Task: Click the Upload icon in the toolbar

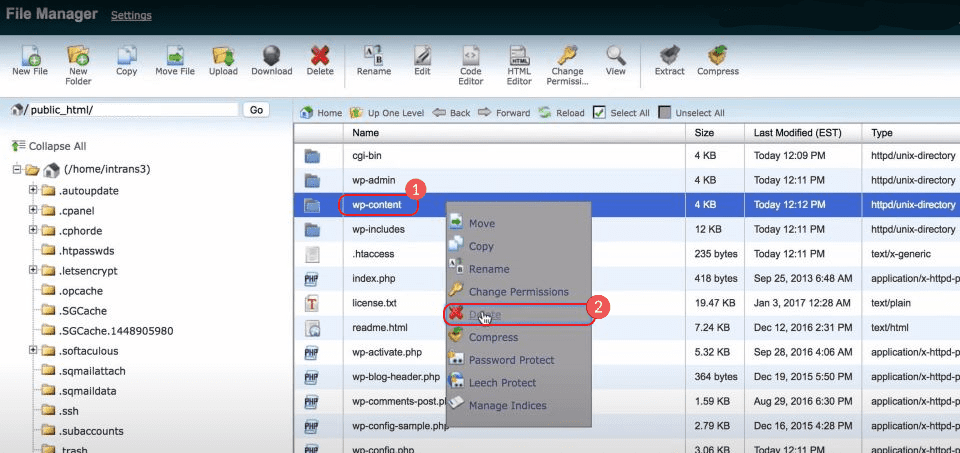Action: click(x=223, y=59)
